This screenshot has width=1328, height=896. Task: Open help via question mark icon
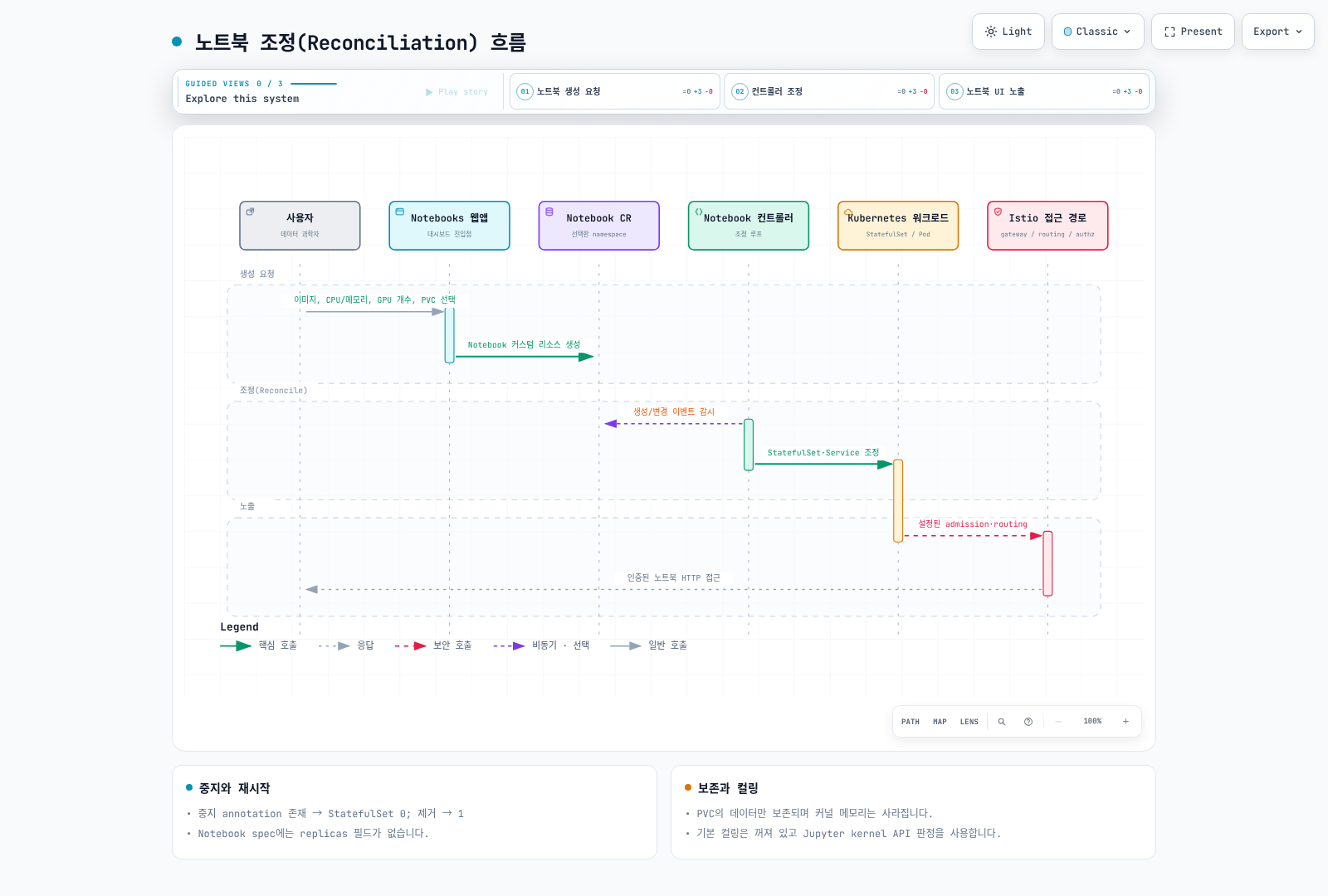[x=1028, y=722]
